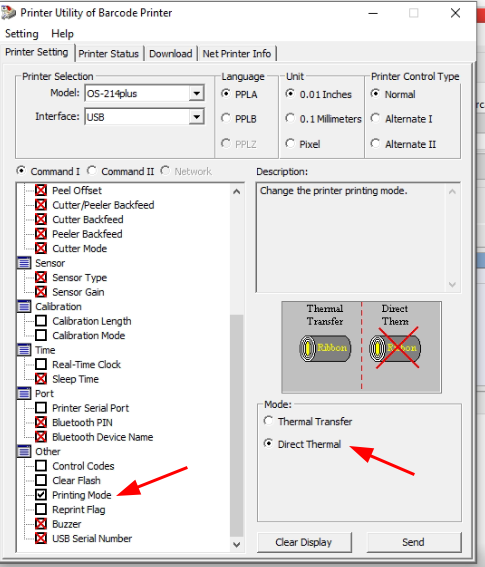Image resolution: width=485 pixels, height=567 pixels.
Task: Check the Real-Time Clock option
Action: [x=41, y=364]
